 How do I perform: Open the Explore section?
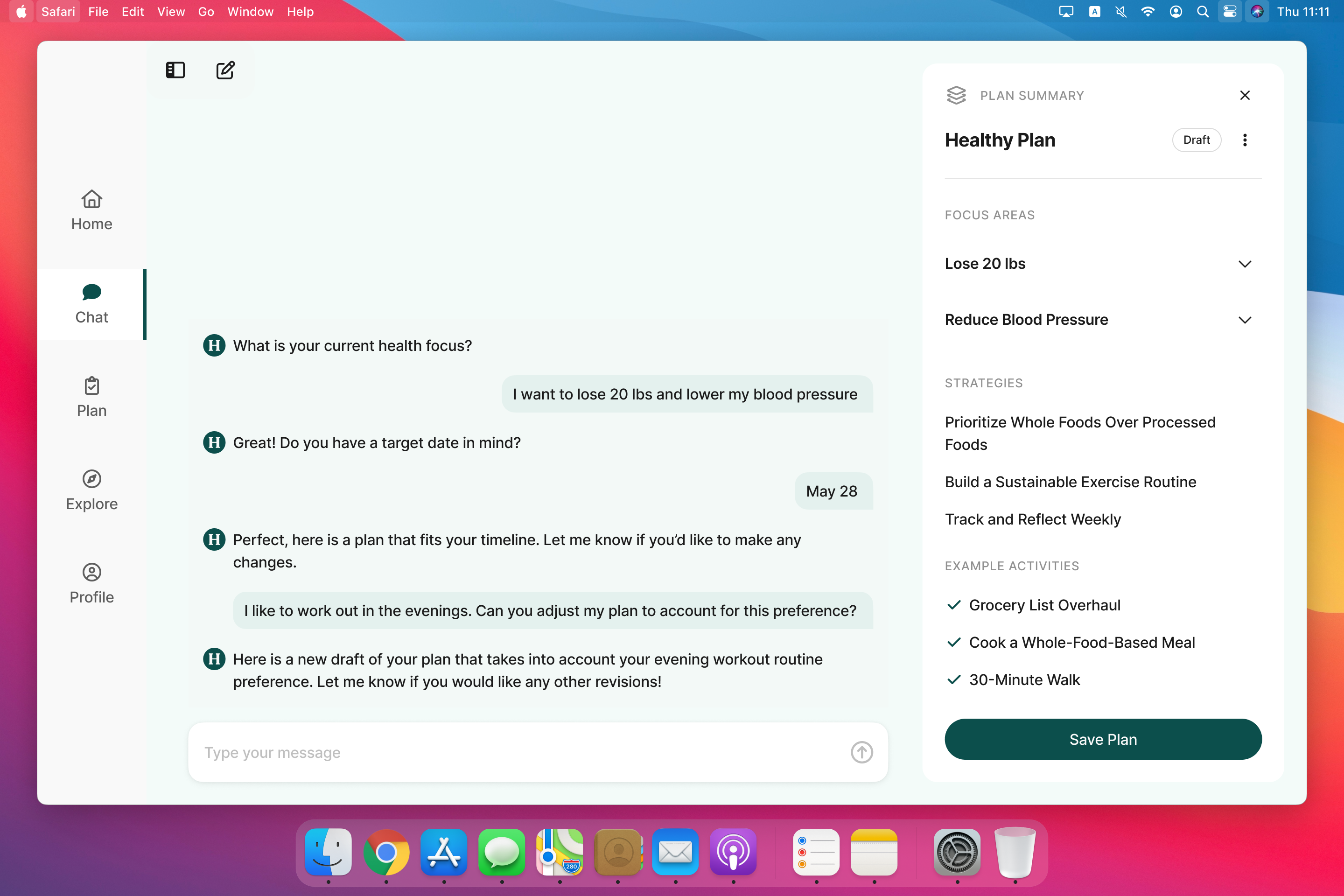pyautogui.click(x=91, y=490)
